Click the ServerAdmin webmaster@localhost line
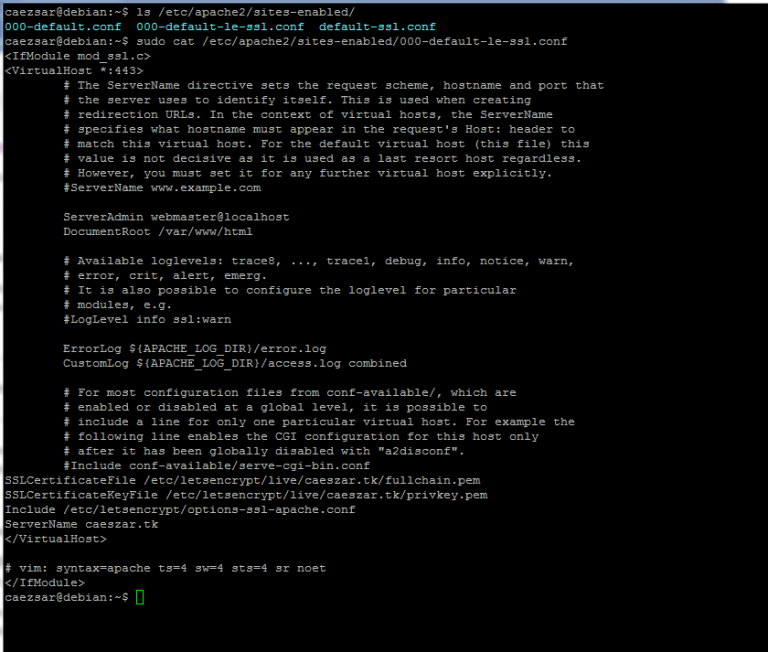Viewport: 768px width, 652px height. (x=176, y=217)
